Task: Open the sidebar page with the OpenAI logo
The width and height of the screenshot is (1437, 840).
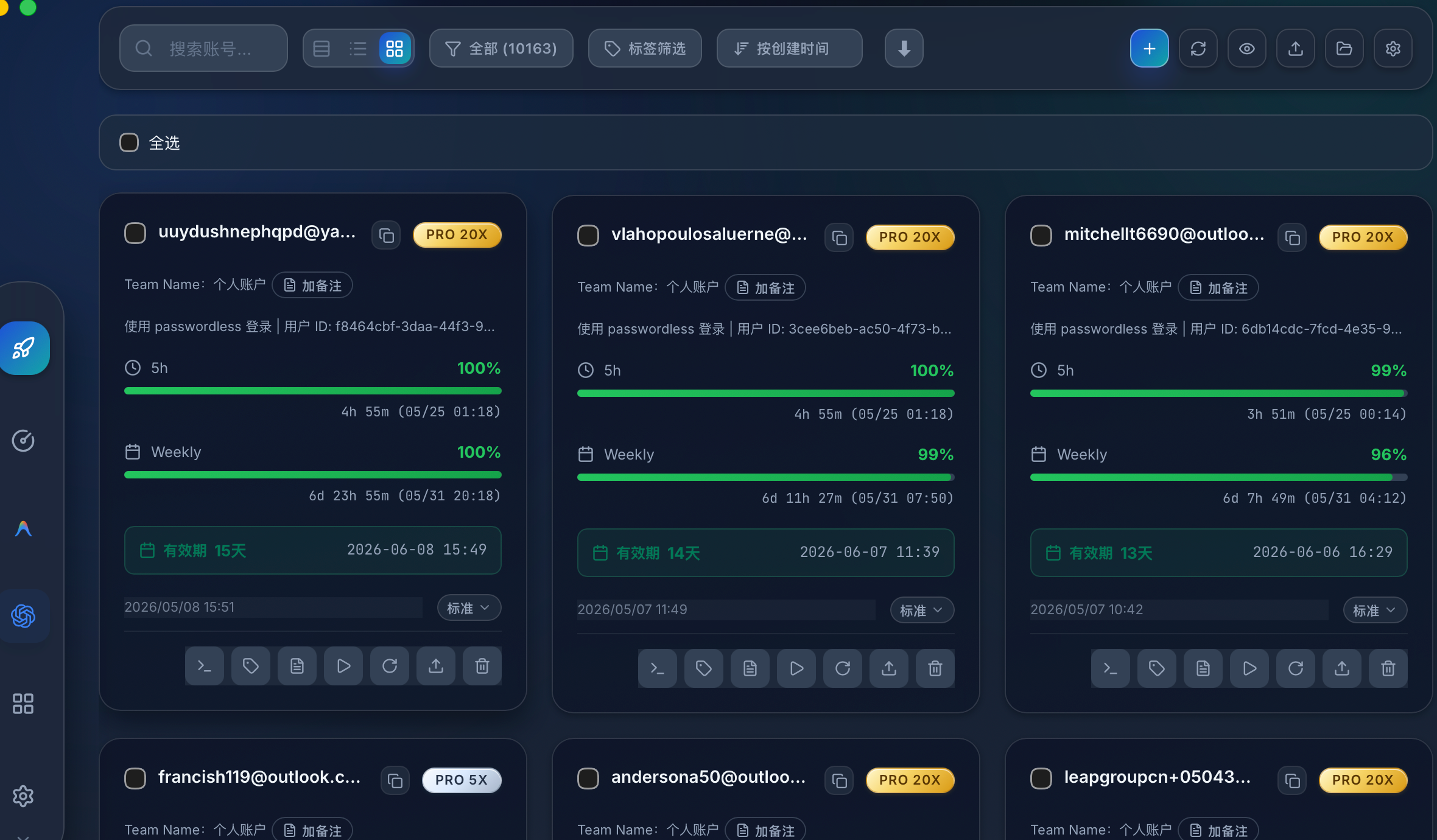Action: (24, 616)
